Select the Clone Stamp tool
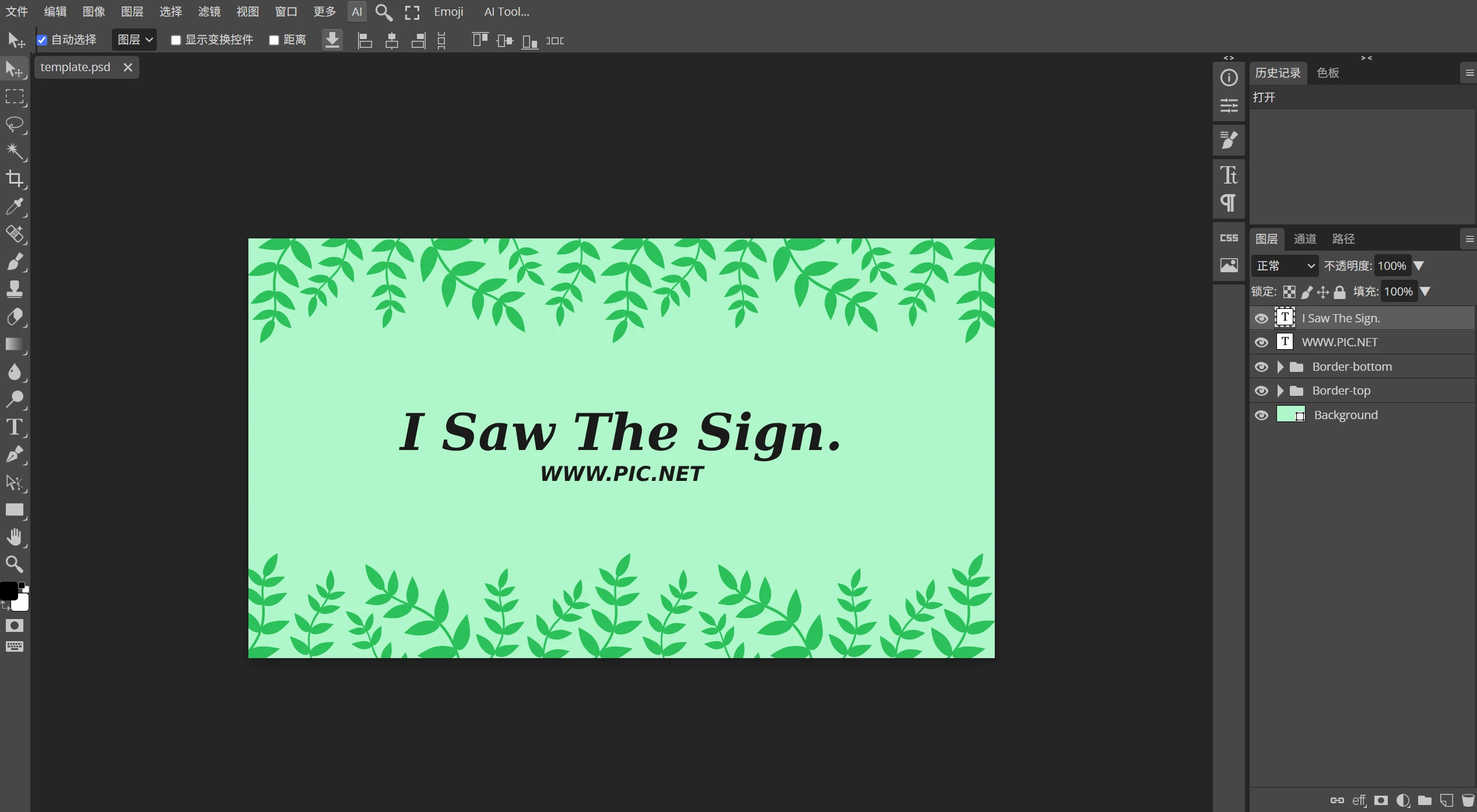Screen dimensions: 1477x812 [15, 289]
